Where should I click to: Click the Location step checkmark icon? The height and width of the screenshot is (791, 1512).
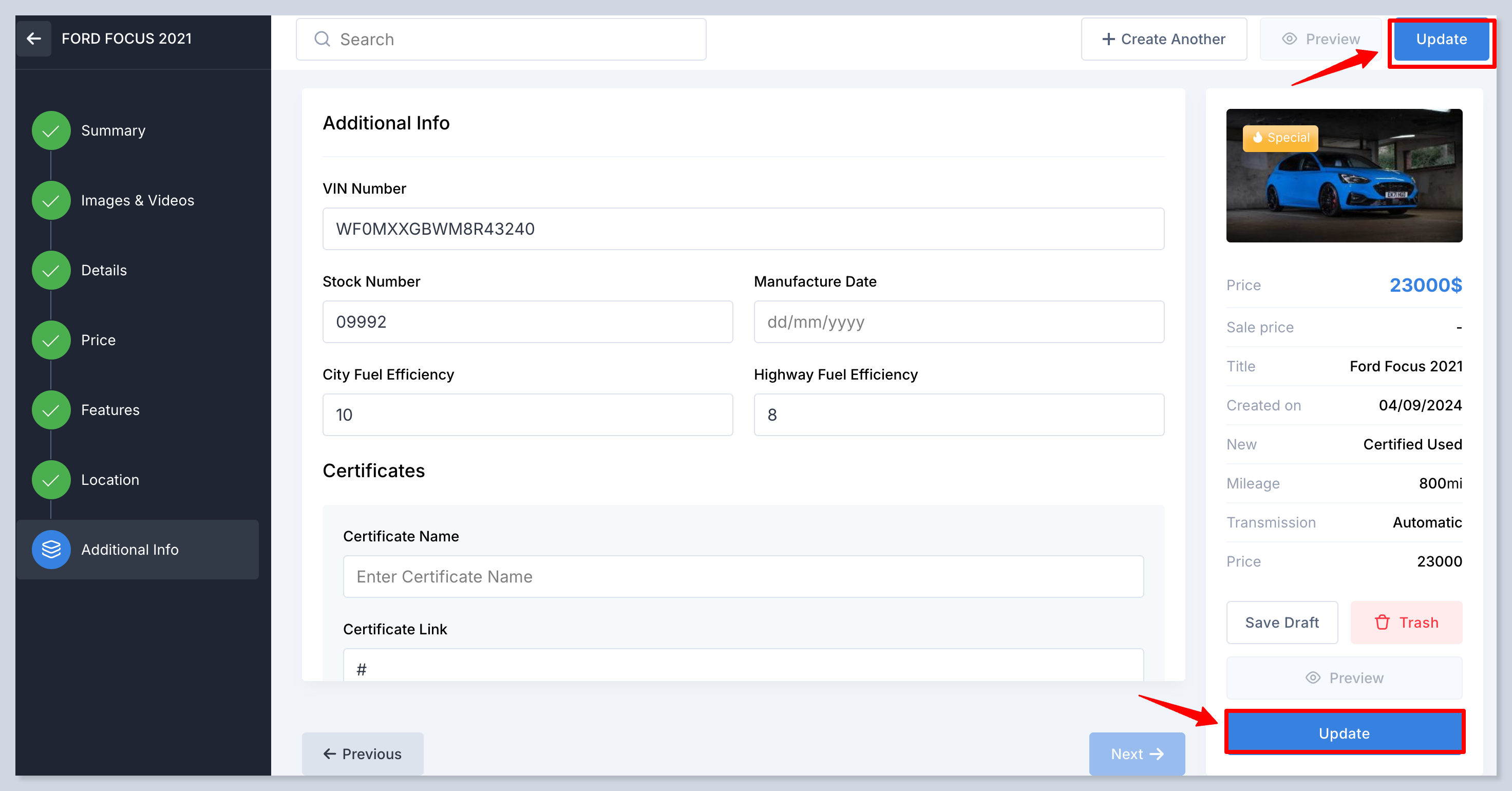[51, 479]
